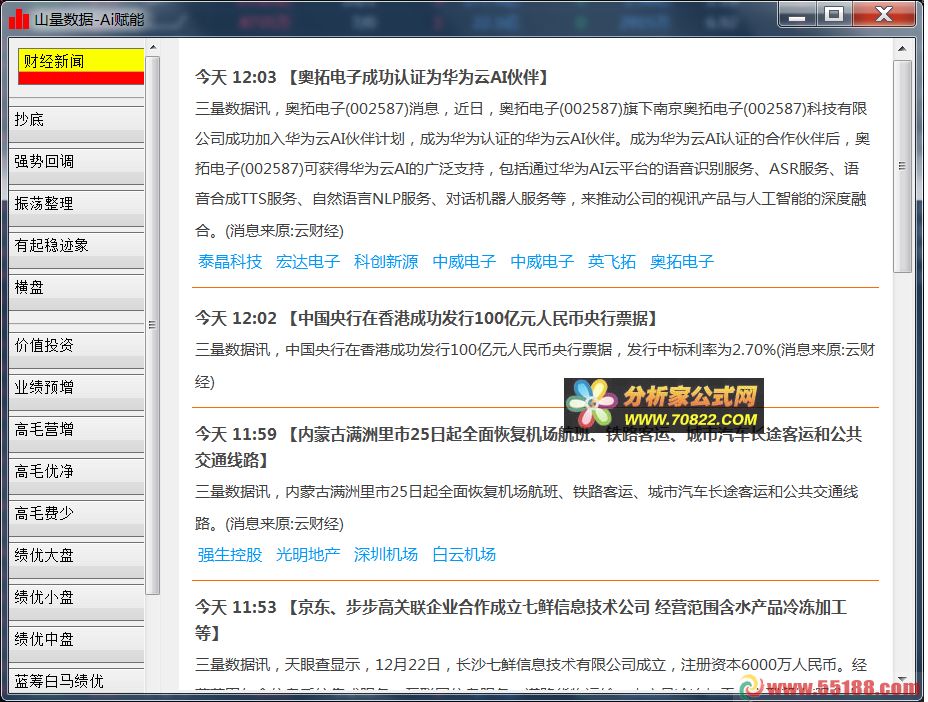Click the 奥拓电子 stock link
The height and width of the screenshot is (702, 928).
682,262
